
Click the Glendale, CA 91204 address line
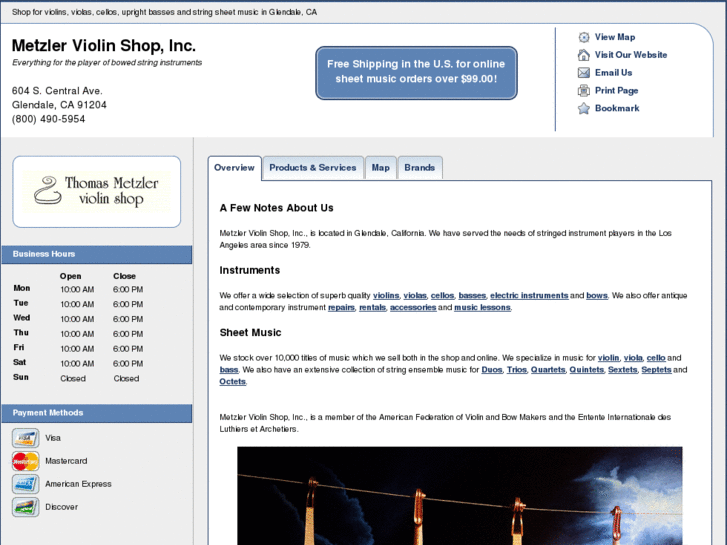coord(59,105)
